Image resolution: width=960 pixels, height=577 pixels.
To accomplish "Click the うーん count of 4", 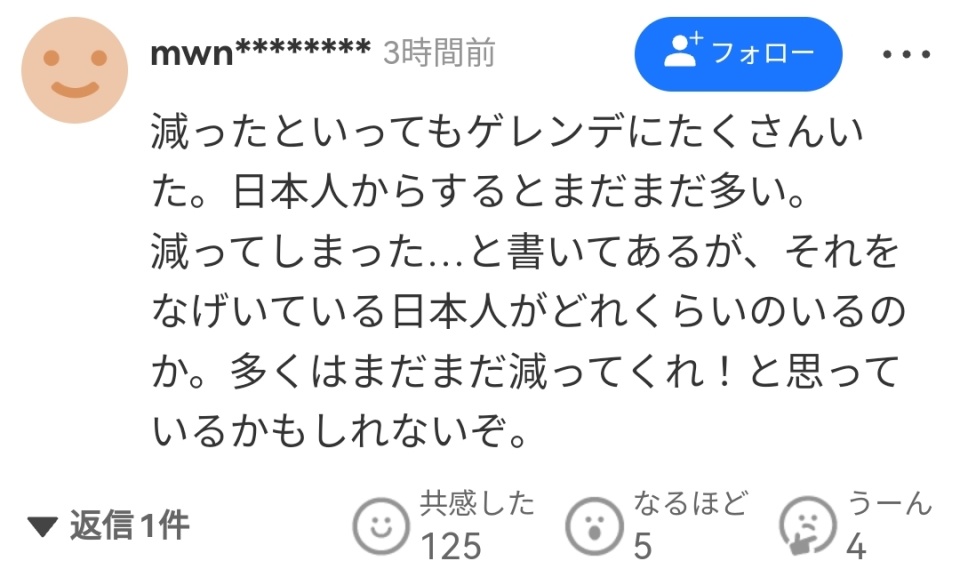I will pos(856,545).
